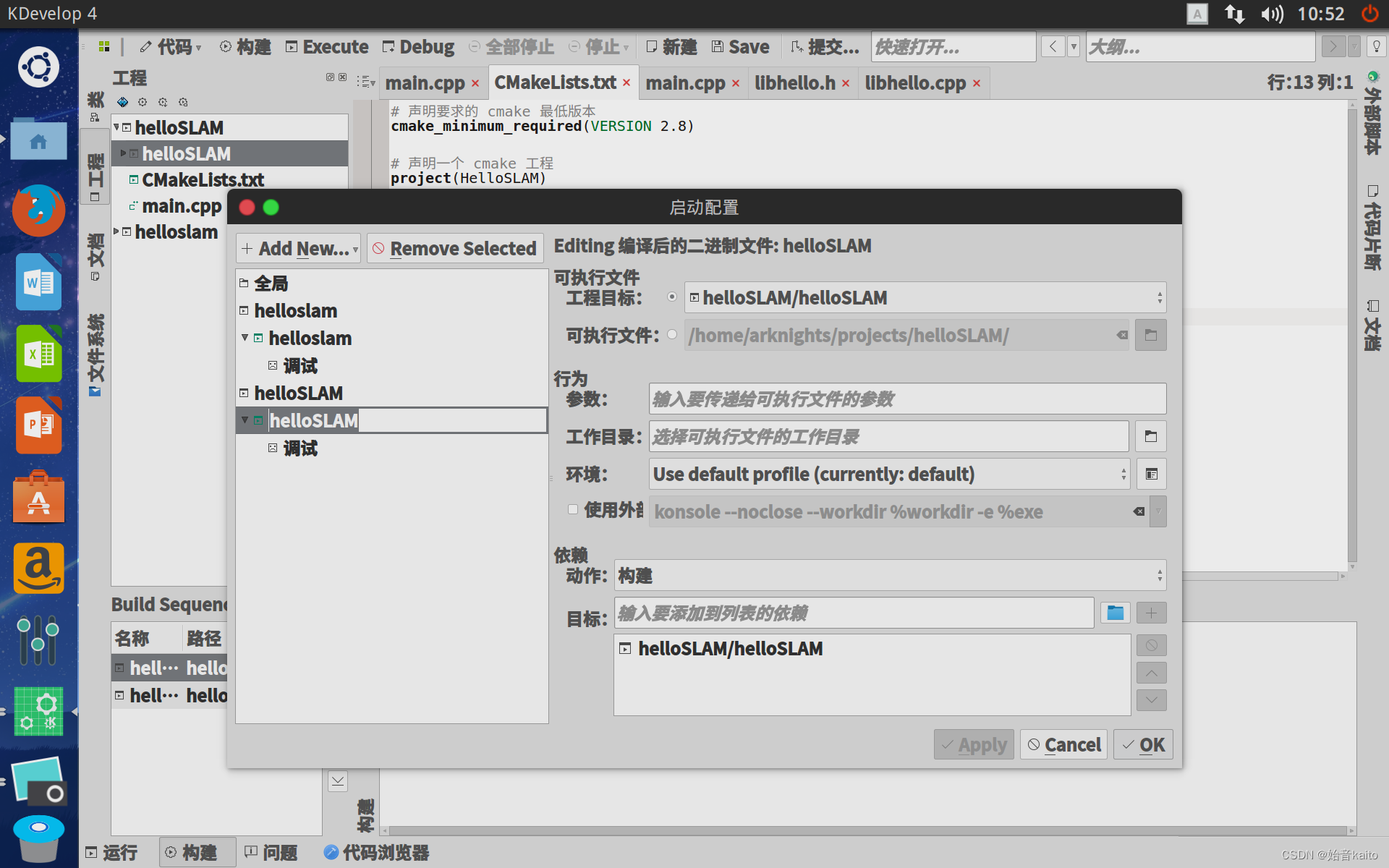The height and width of the screenshot is (868, 1389).
Task: Click plus icon to add a dependency
Action: click(1151, 613)
